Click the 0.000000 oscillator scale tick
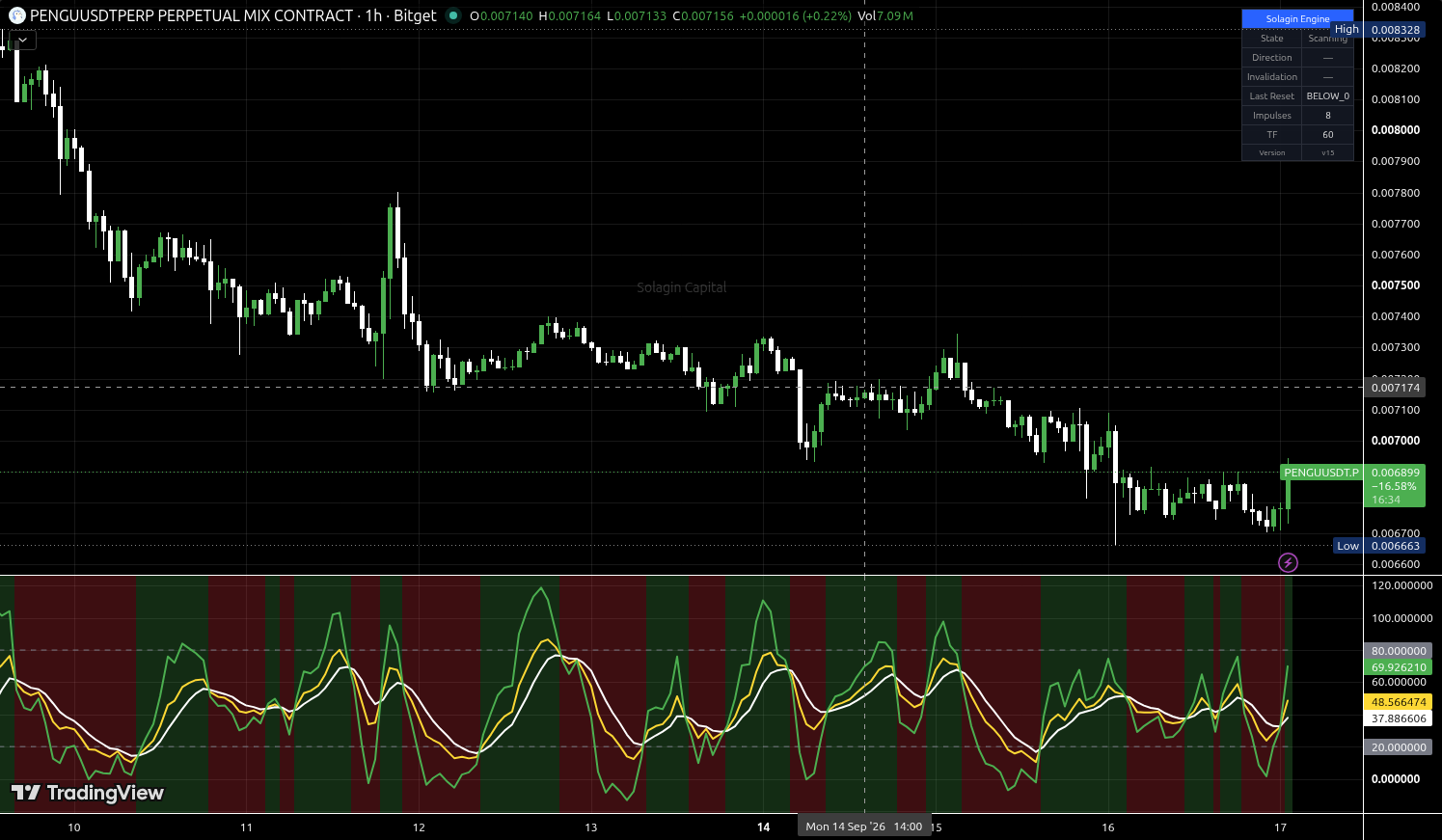The height and width of the screenshot is (840, 1442). [x=1398, y=779]
